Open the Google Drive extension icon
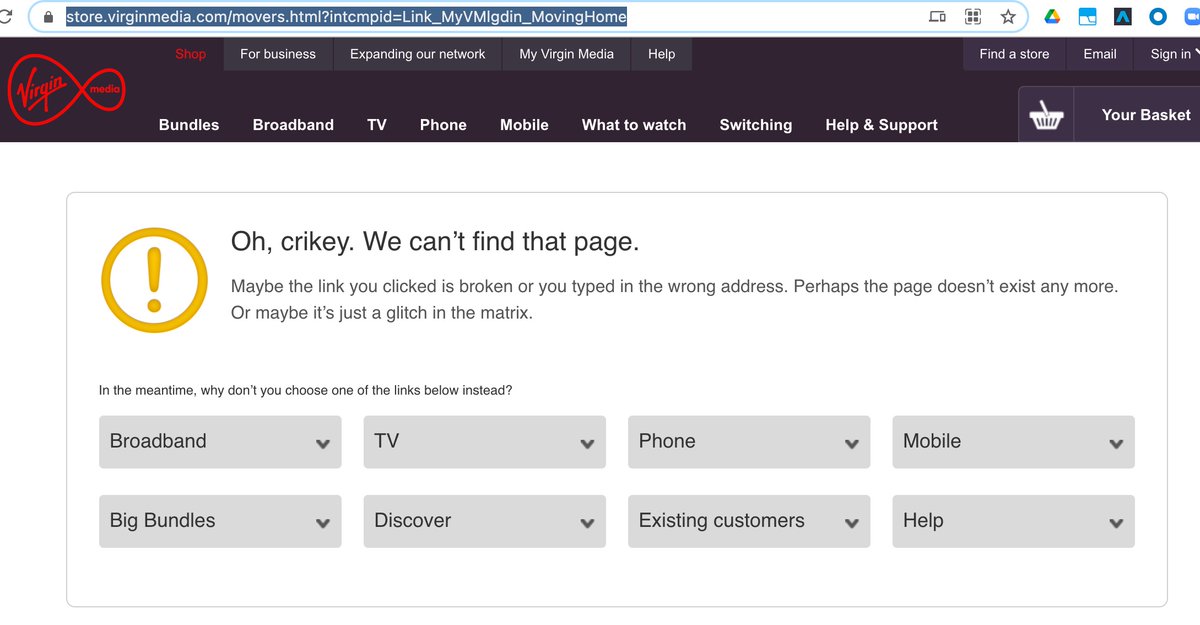This screenshot has height=625, width=1200. tap(1052, 17)
